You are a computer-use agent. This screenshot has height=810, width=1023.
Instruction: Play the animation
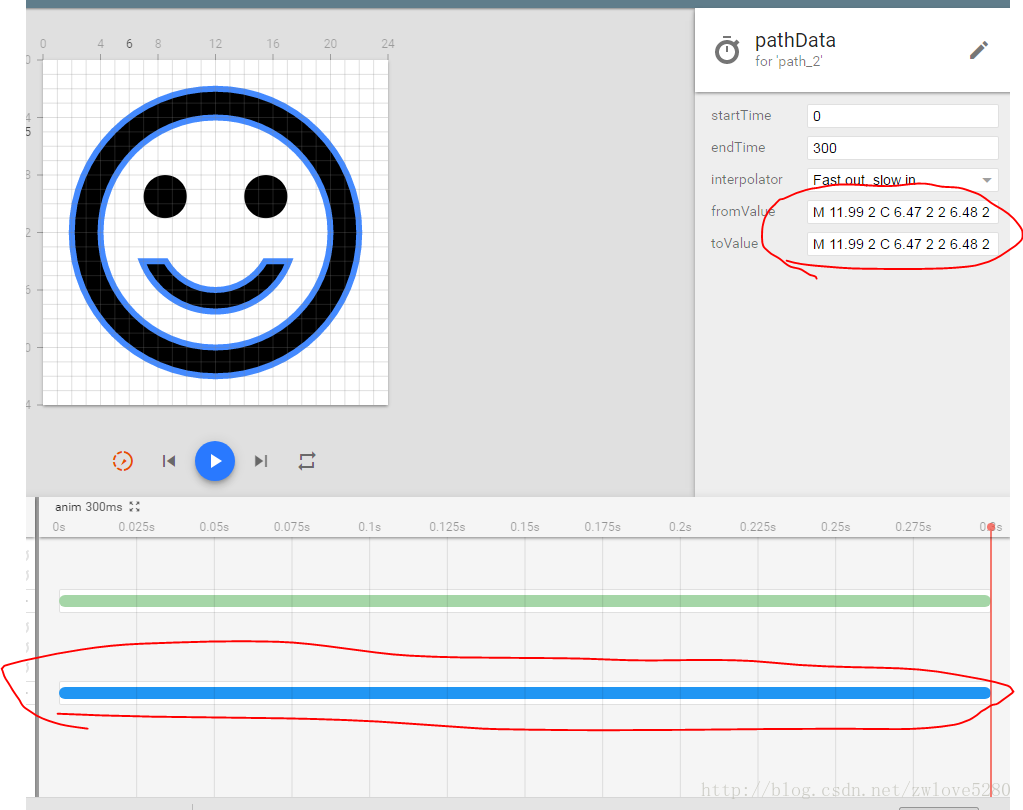pos(215,461)
